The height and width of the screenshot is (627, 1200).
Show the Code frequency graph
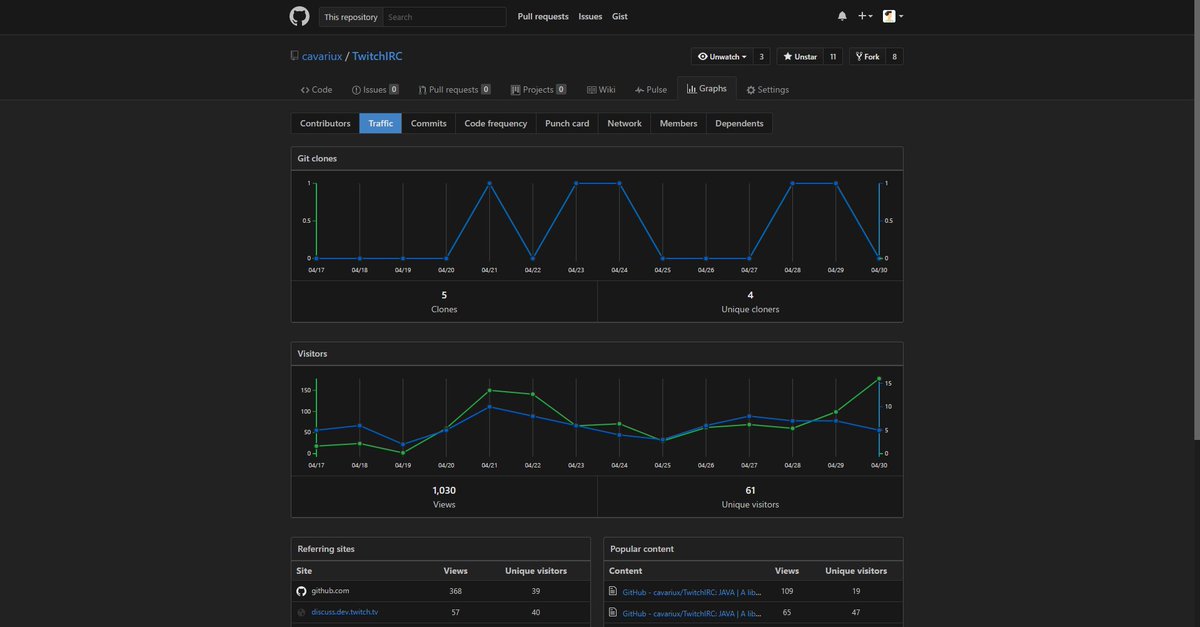click(x=495, y=123)
